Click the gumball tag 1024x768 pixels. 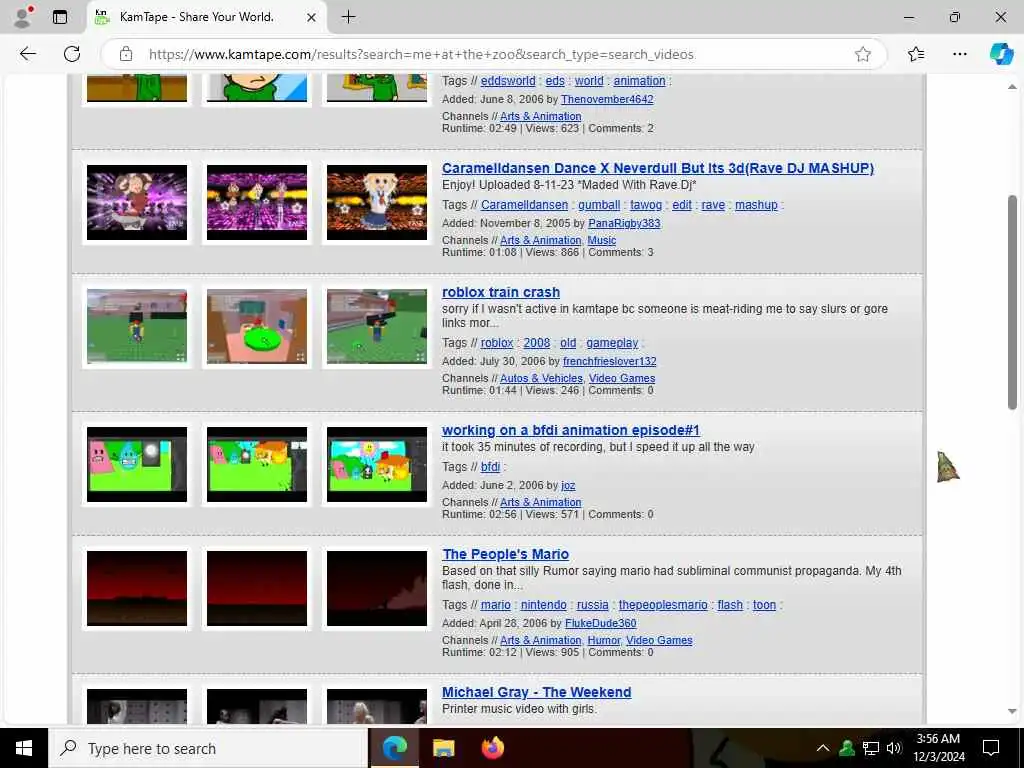599,205
